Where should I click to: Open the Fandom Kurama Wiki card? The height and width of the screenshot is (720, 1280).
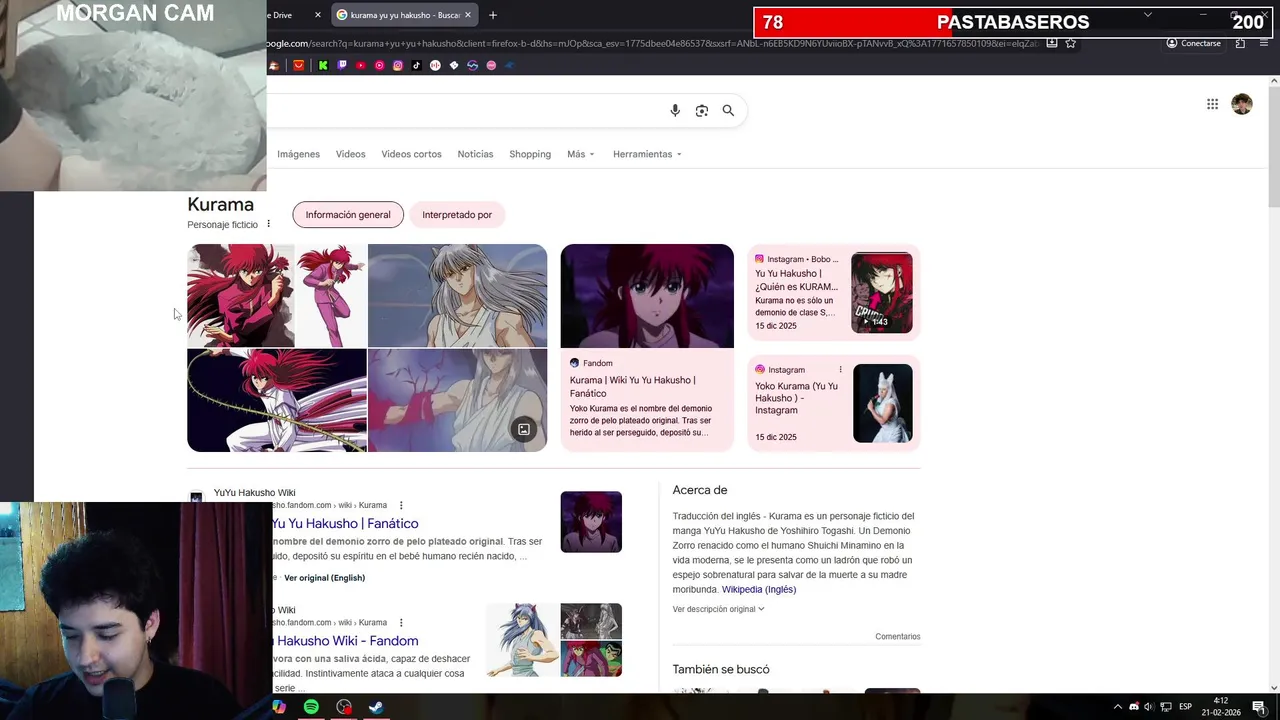click(x=647, y=348)
